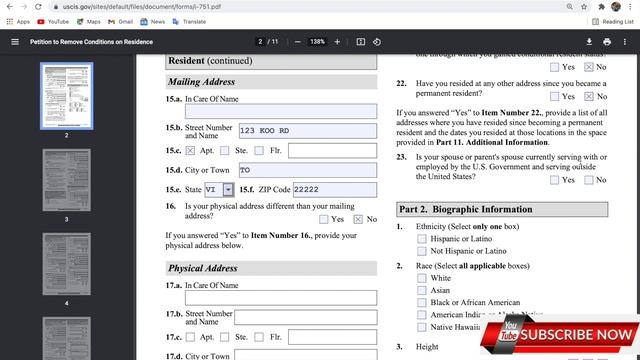Click the 15.c unit number field
This screenshot has height=360, width=640.
(332, 150)
